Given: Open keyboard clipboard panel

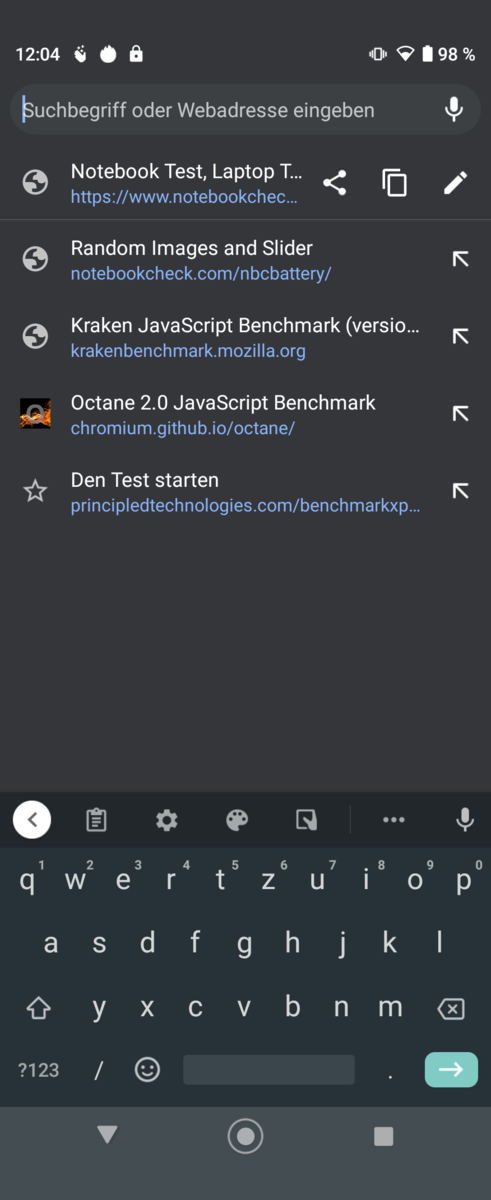Looking at the screenshot, I should (x=96, y=820).
